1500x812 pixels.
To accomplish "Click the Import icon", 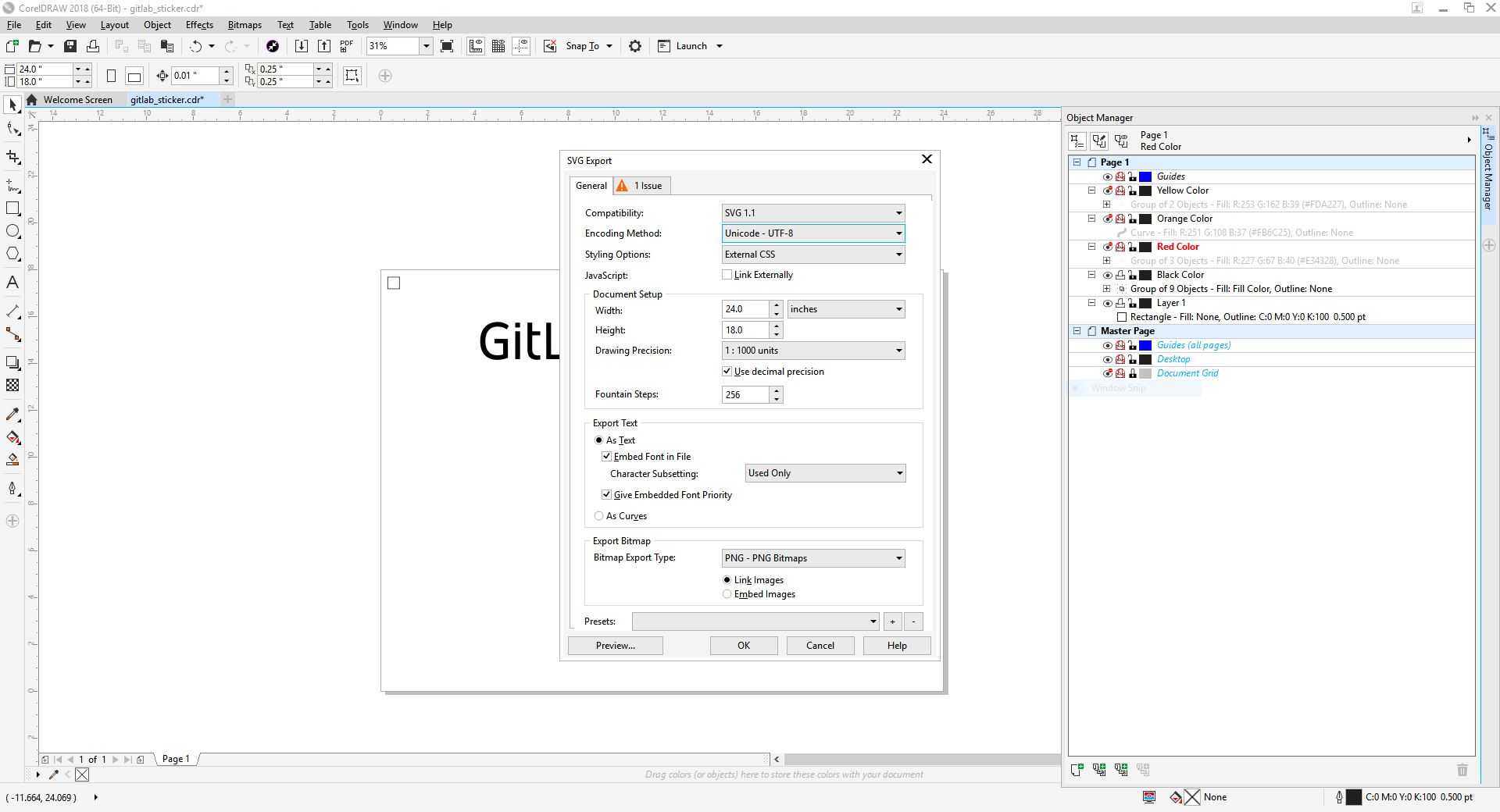I will pos(301,46).
